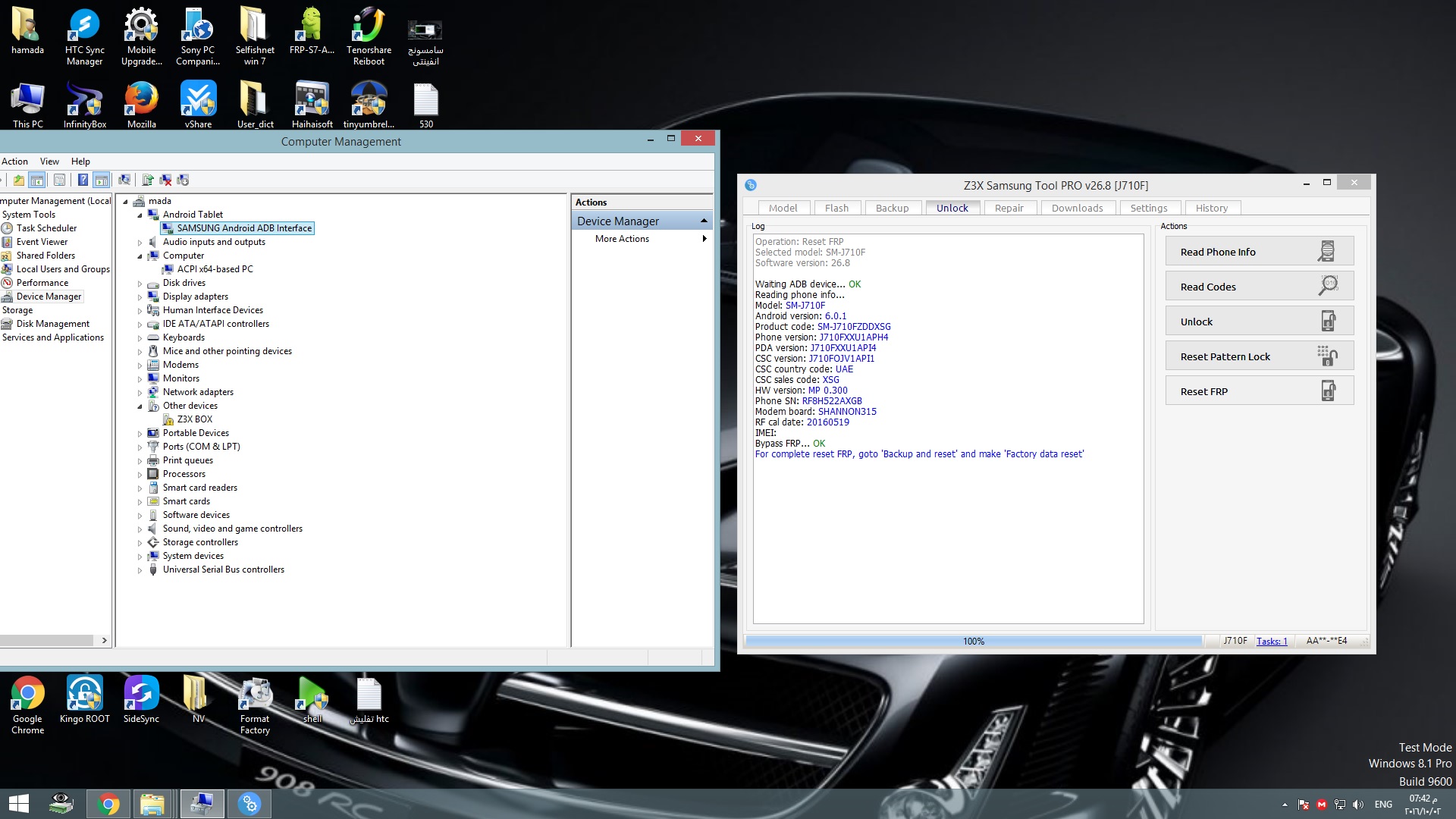Click Update Driver Software toolbar icon

[148, 180]
